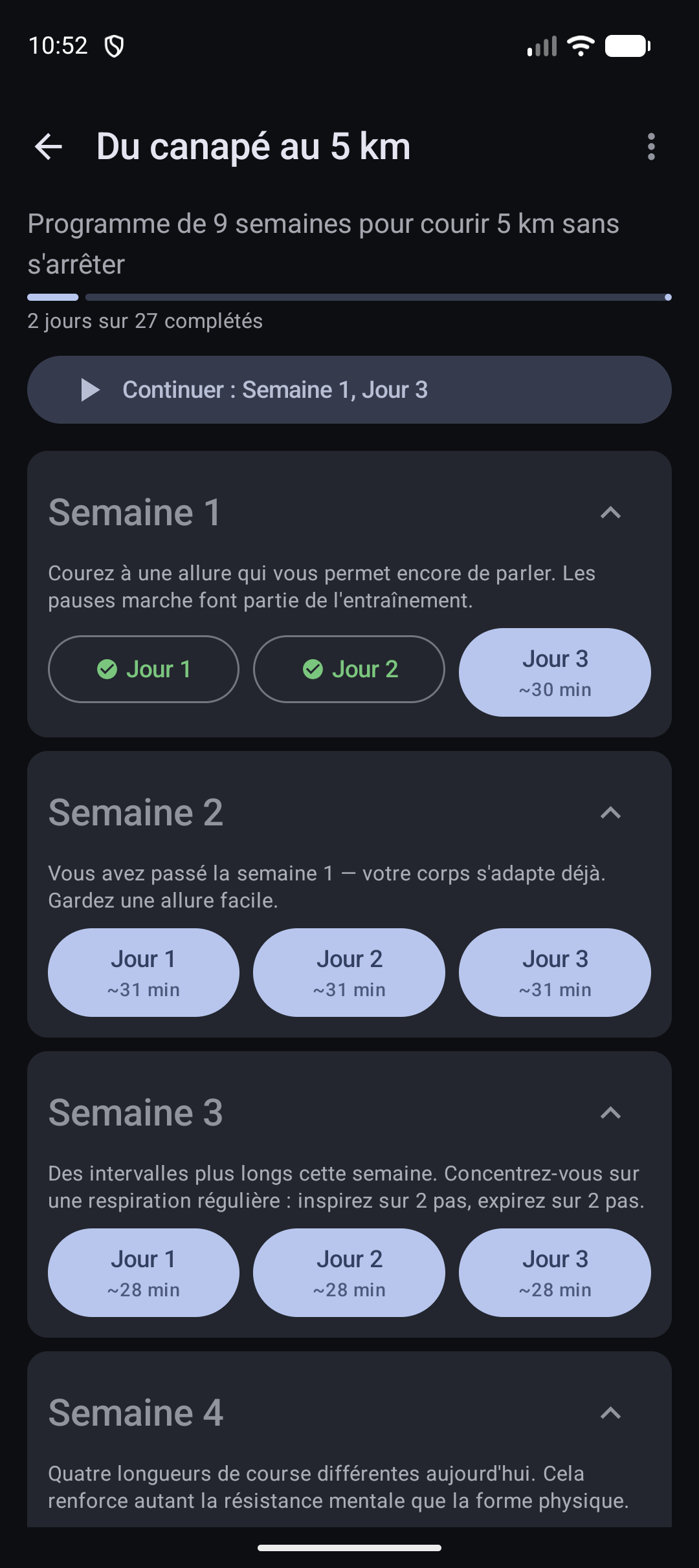Collapse the Semaine 1 section chevron
Image resolution: width=699 pixels, height=1568 pixels.
pyautogui.click(x=610, y=513)
